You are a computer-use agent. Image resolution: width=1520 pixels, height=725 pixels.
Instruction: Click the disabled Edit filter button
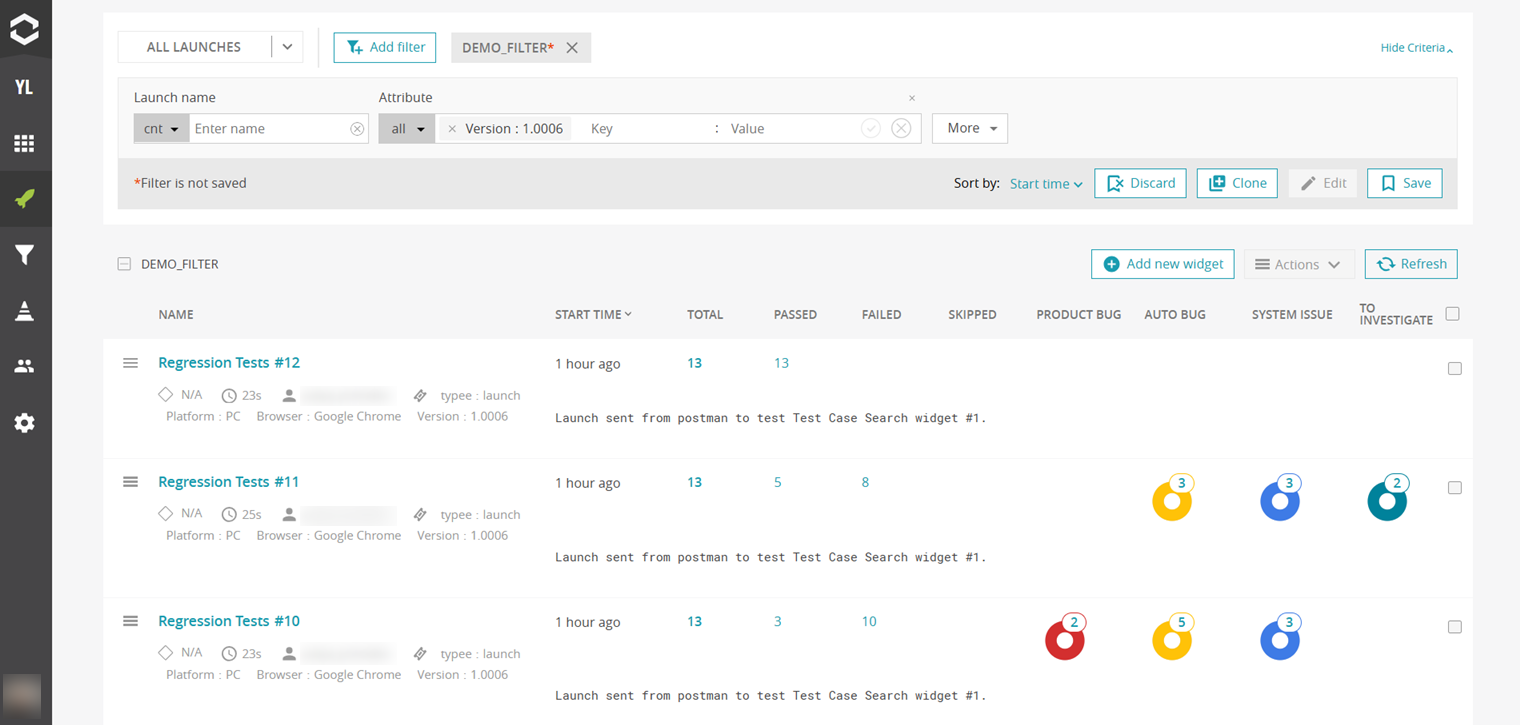pos(1323,183)
